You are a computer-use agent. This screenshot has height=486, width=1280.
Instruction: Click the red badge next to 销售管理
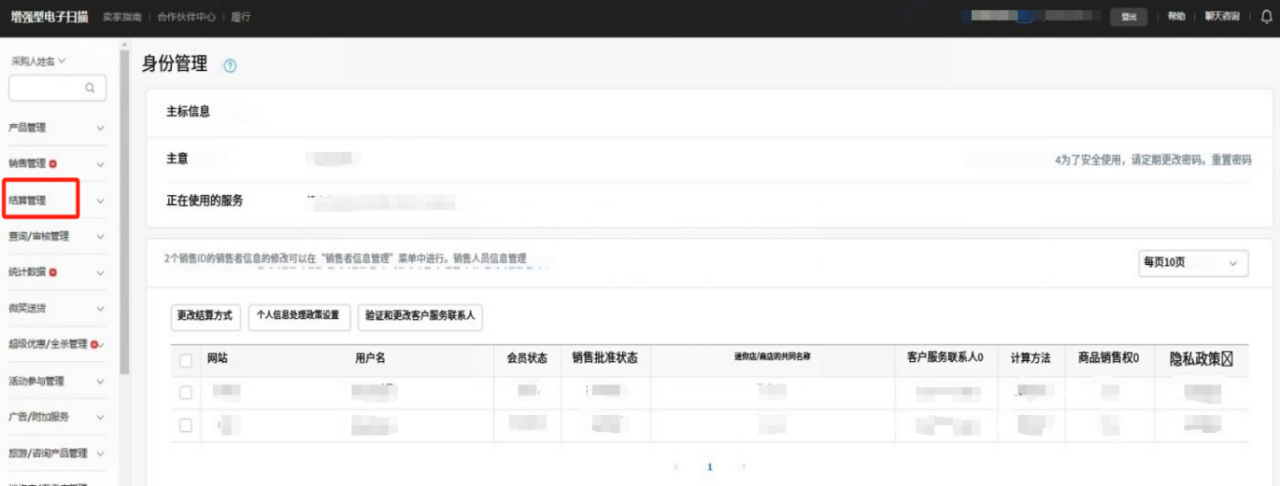[52, 164]
